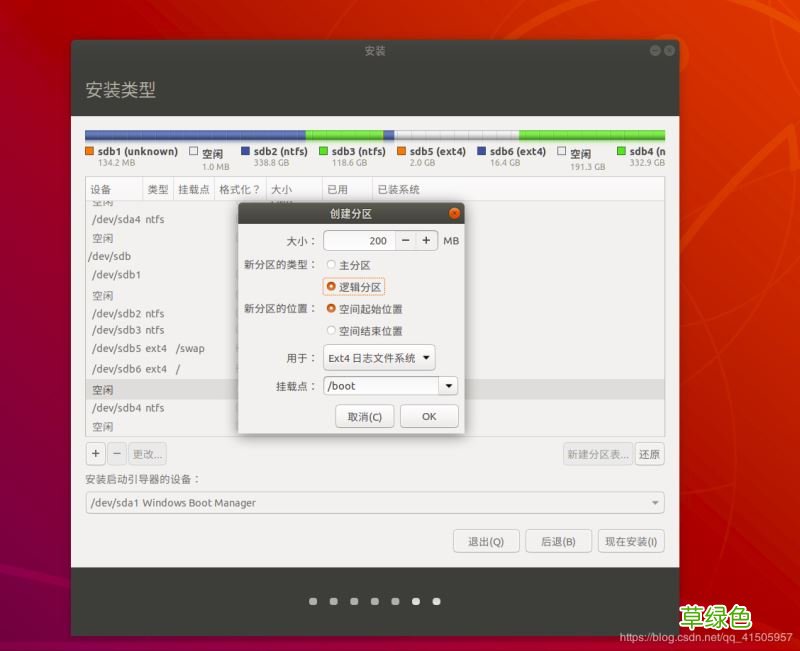Start installation with 现在安装(I)
Viewport: 800px width, 651px height.
(630, 540)
